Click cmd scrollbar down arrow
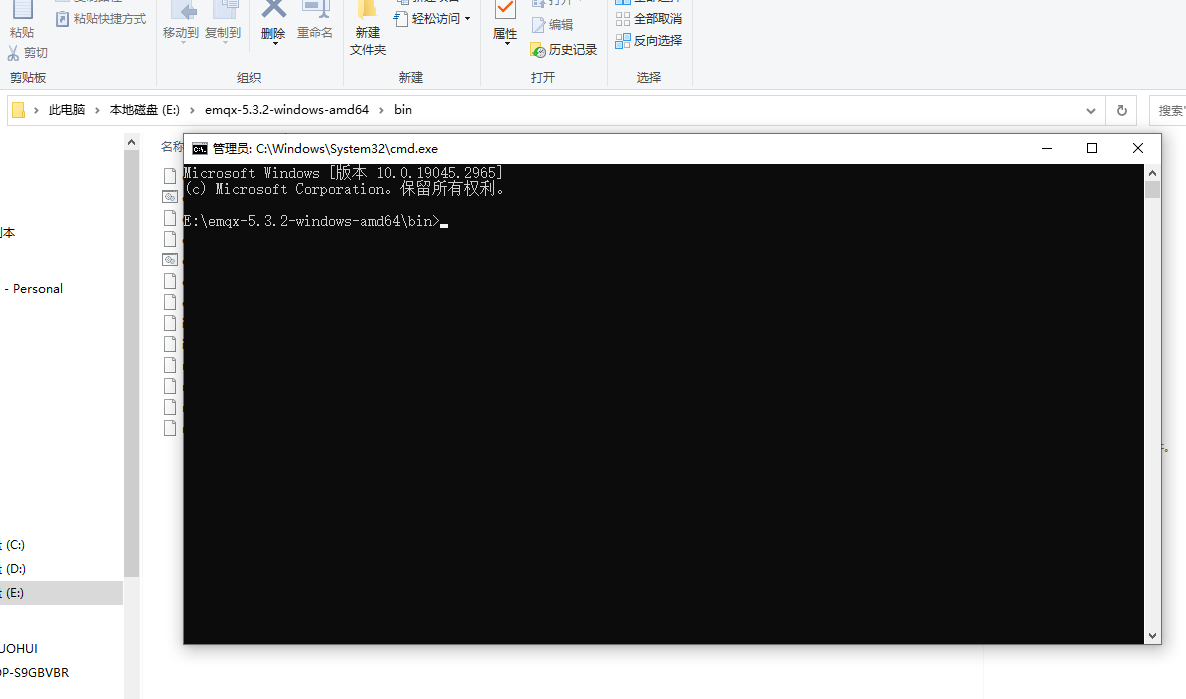 click(x=1153, y=636)
